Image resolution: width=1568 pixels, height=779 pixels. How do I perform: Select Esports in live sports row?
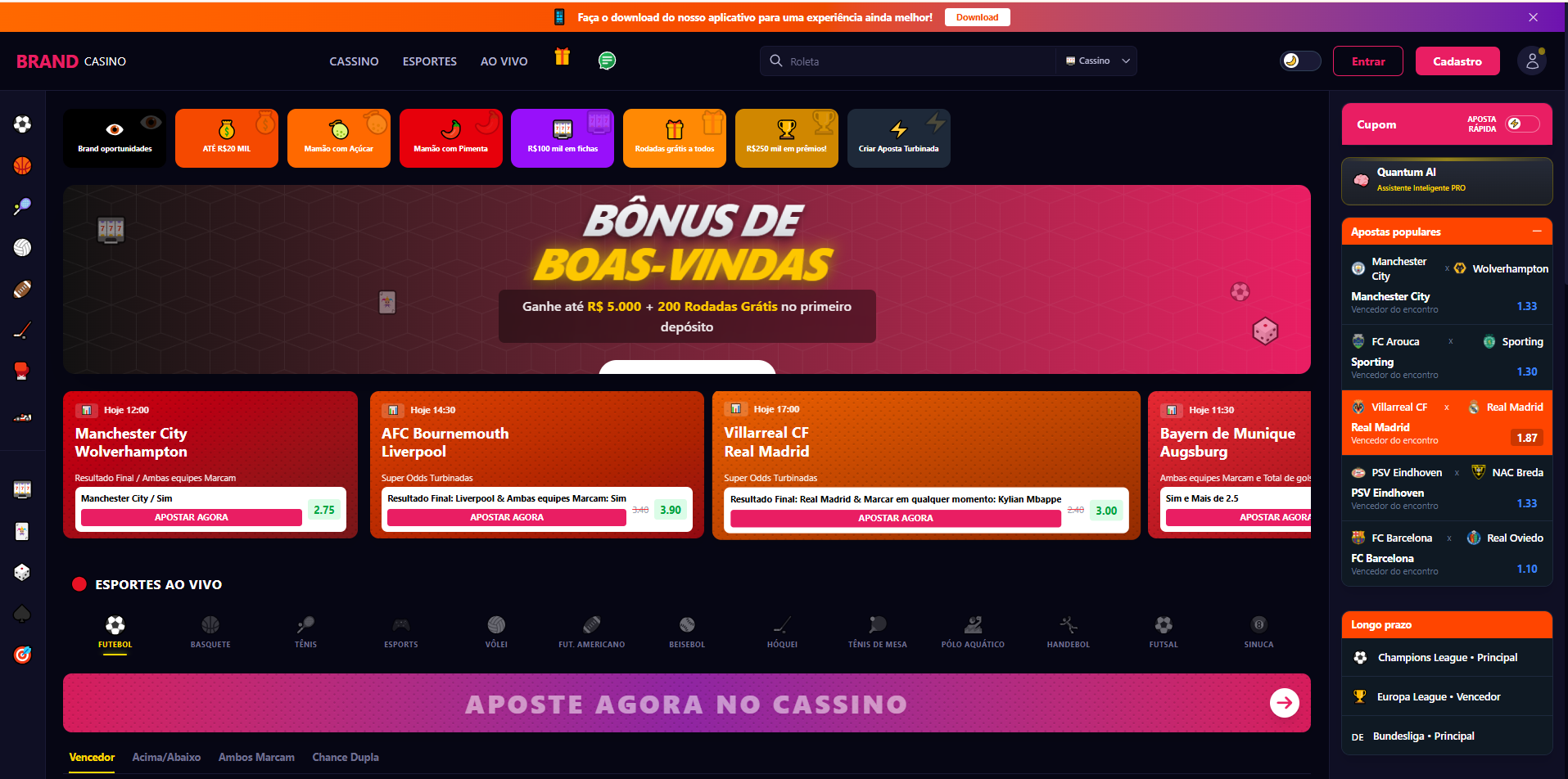pos(401,633)
